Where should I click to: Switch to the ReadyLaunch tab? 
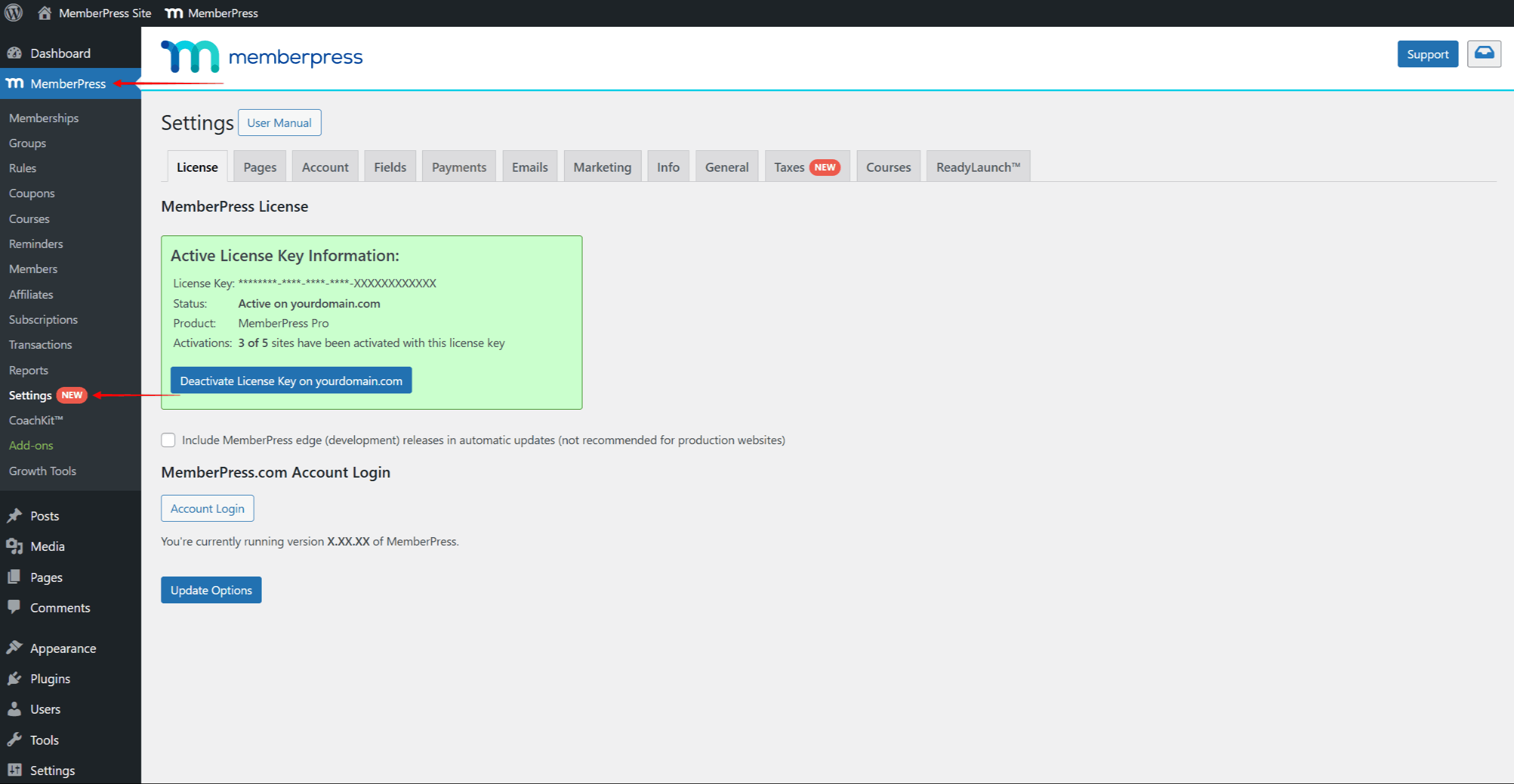tap(978, 167)
